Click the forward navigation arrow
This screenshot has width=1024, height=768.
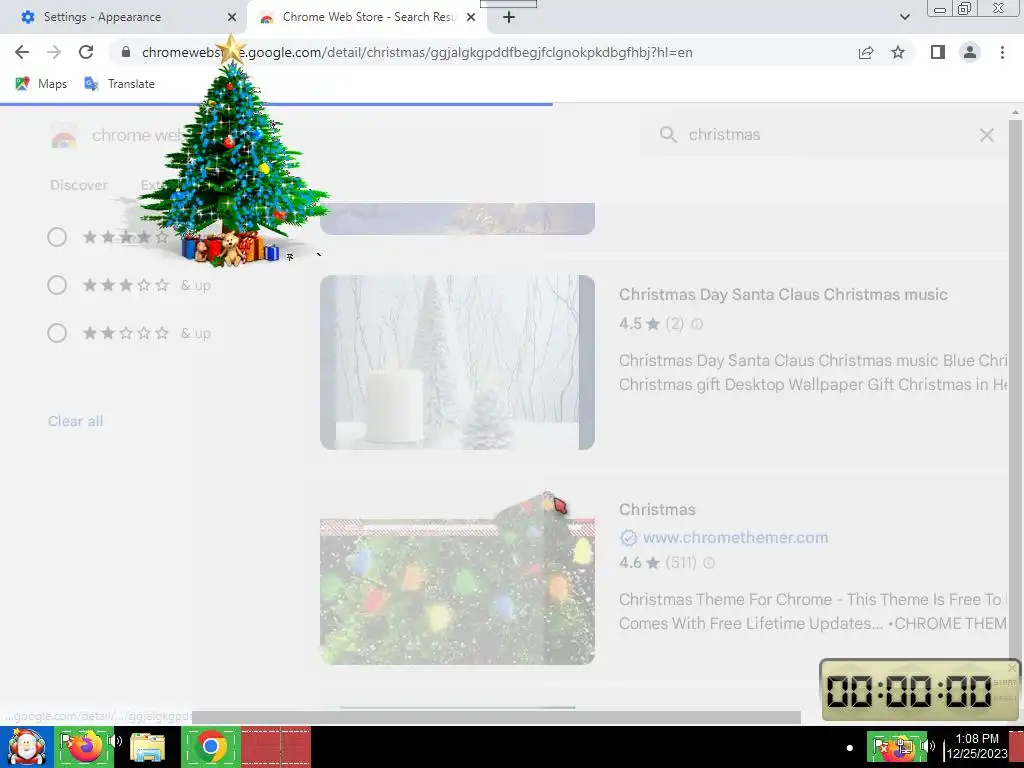coord(54,52)
